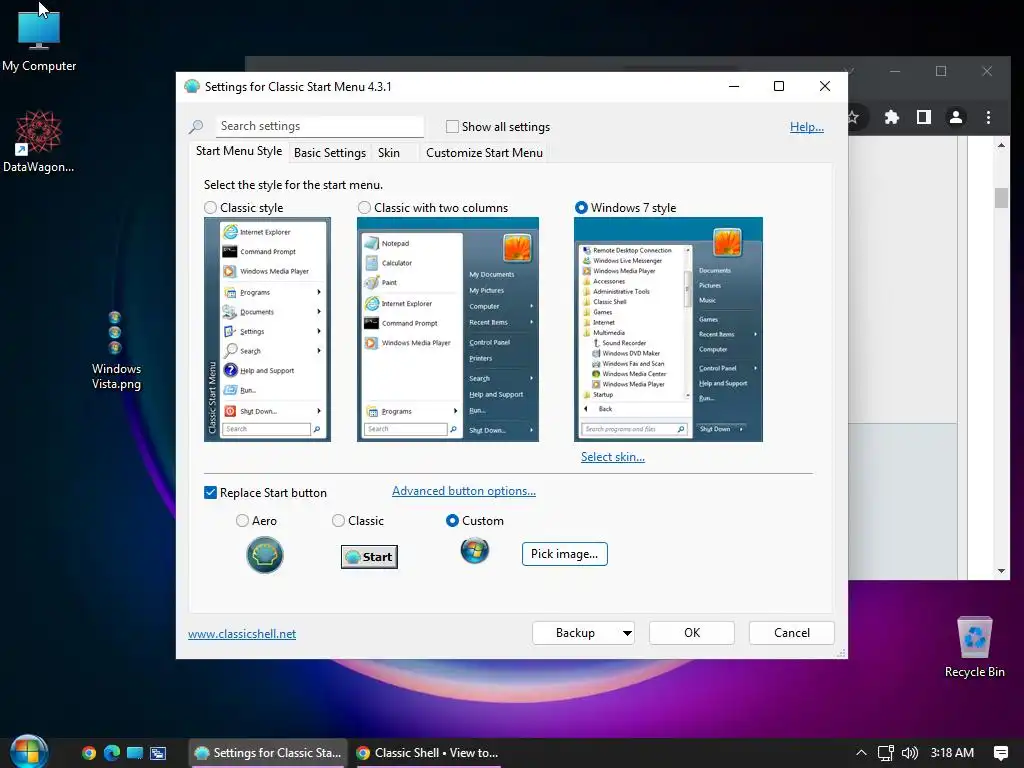
Task: Open the Recycle Bin desktop icon
Action: 974,647
